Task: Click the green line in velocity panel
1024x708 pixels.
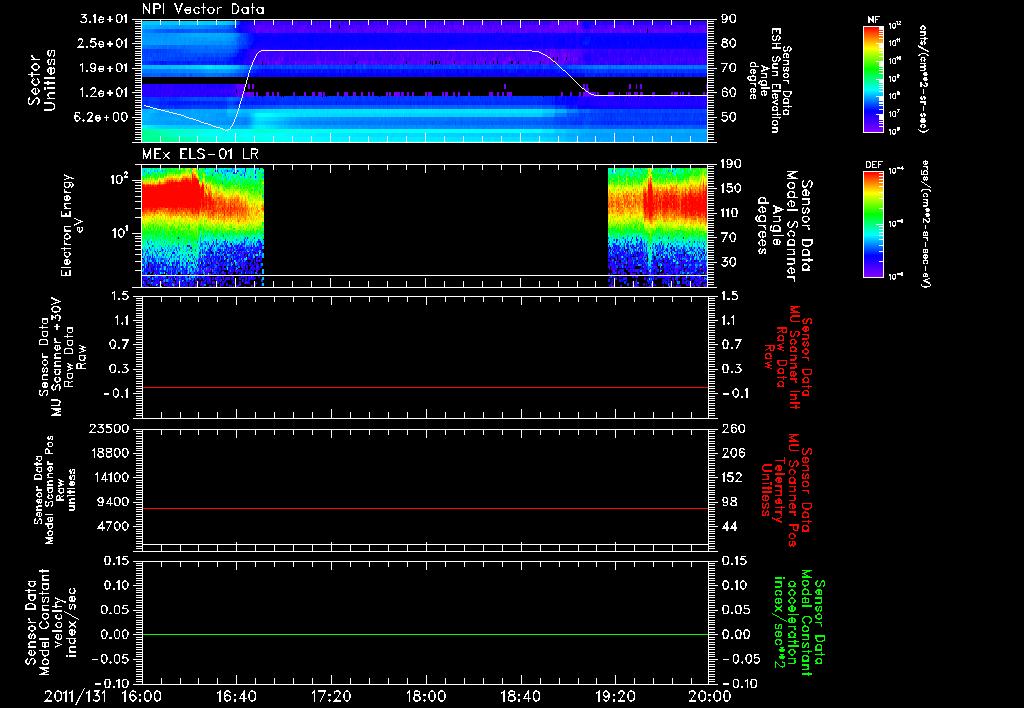Action: (425, 634)
